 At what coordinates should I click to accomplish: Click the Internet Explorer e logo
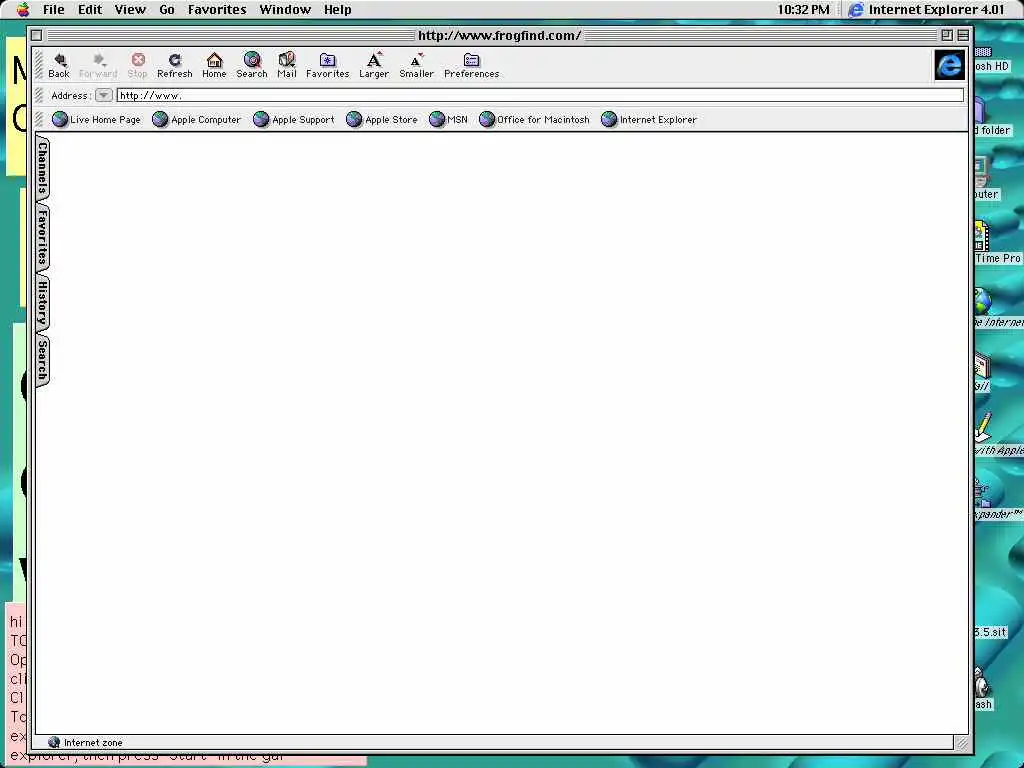(949, 65)
